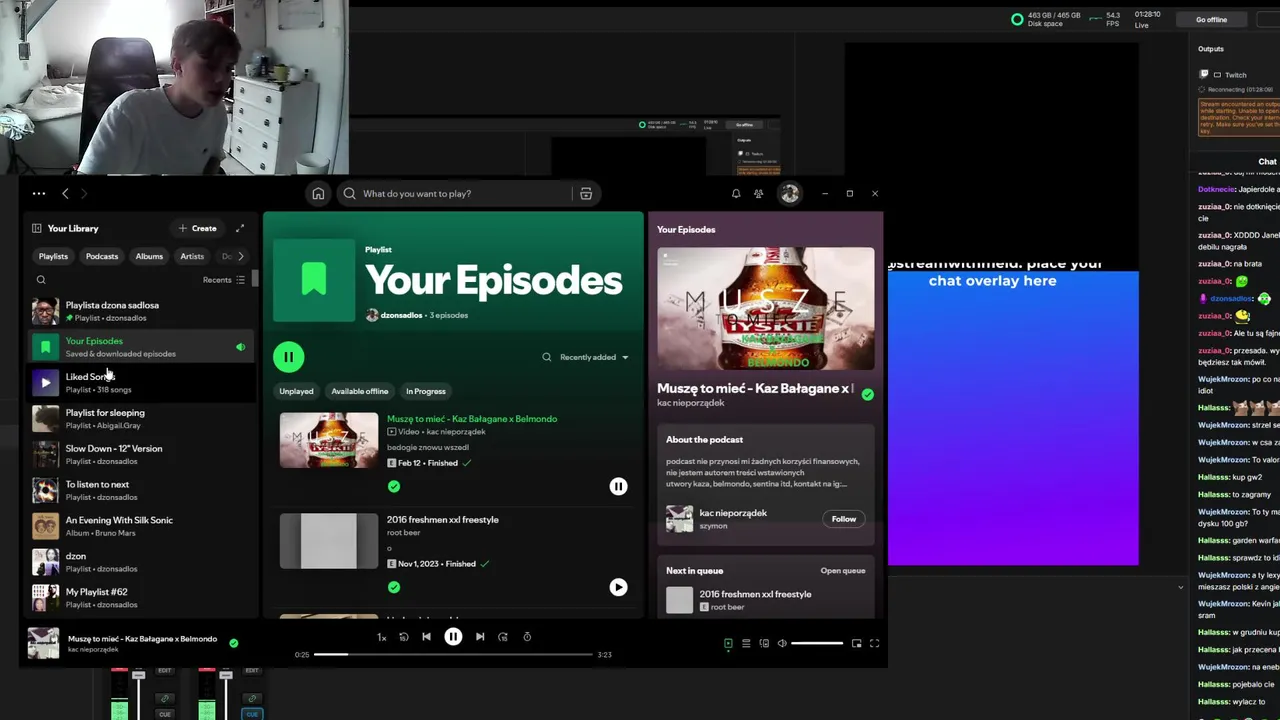Image resolution: width=1280 pixels, height=720 pixels.
Task: Open kac nieporządek in About the podcast
Action: 733,513
